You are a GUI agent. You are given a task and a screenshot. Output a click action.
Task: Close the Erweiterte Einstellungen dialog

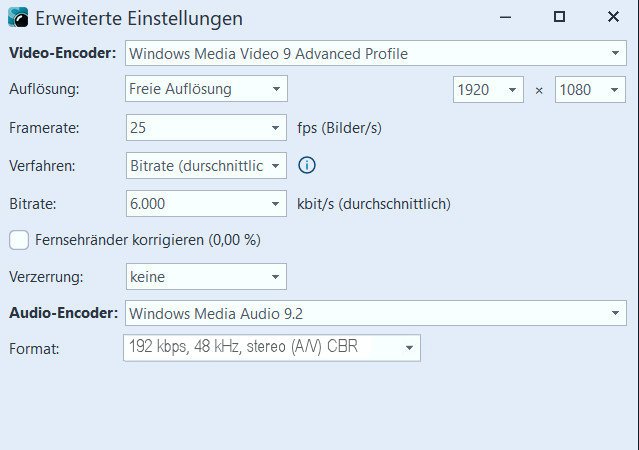612,17
